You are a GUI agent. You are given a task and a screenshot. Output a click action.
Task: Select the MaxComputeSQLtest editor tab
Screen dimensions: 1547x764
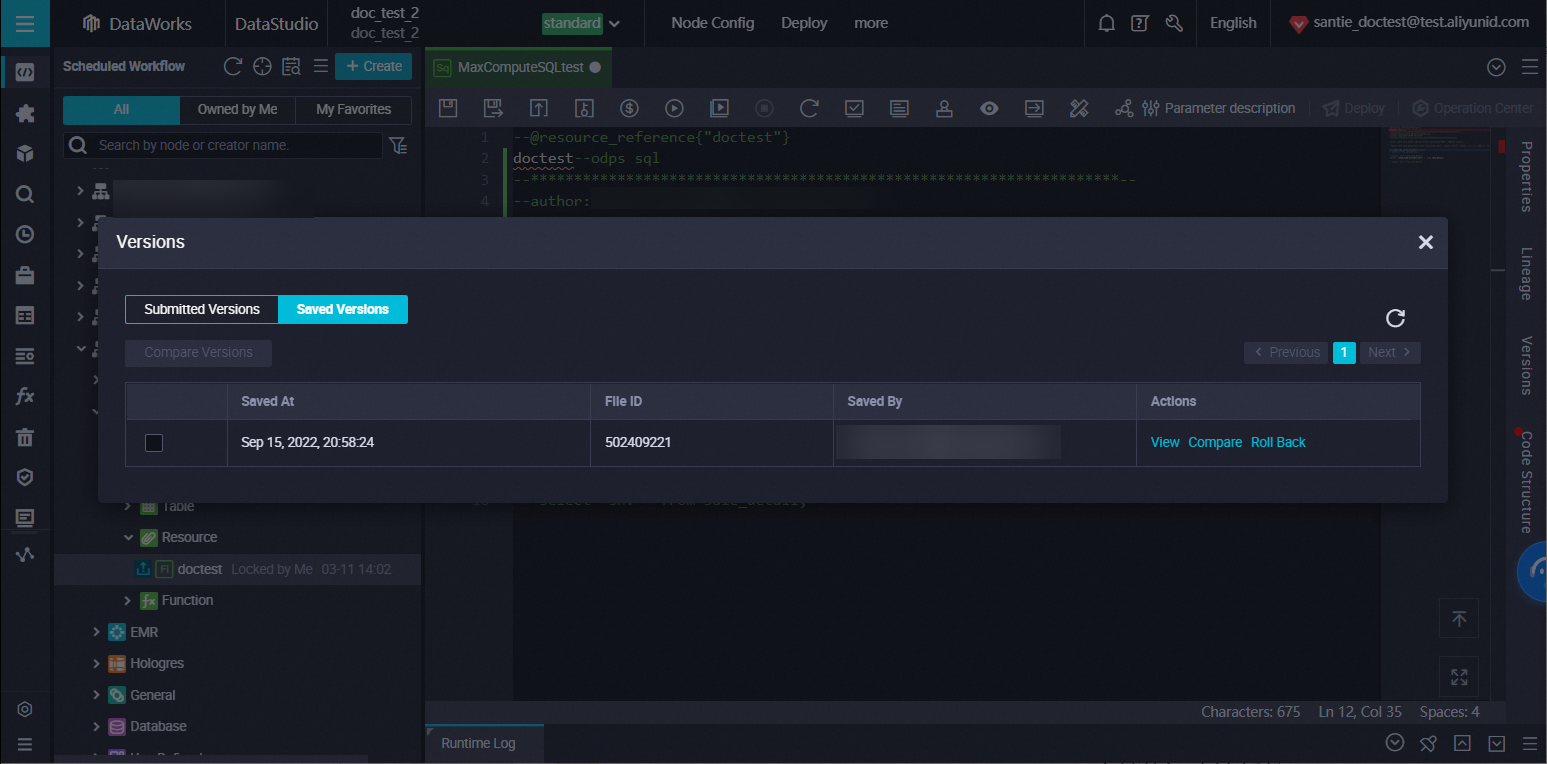tap(520, 67)
